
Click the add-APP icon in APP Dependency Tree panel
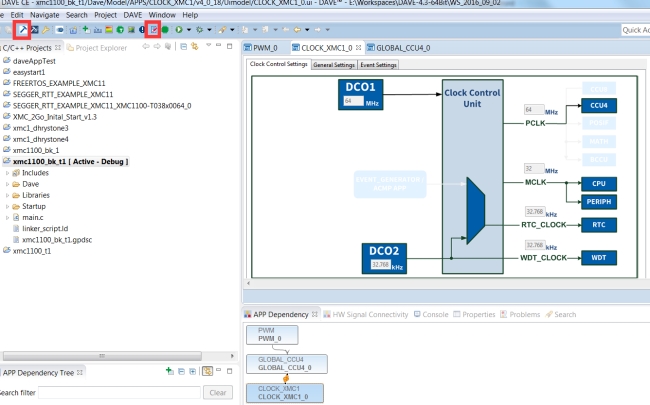[x=170, y=371]
